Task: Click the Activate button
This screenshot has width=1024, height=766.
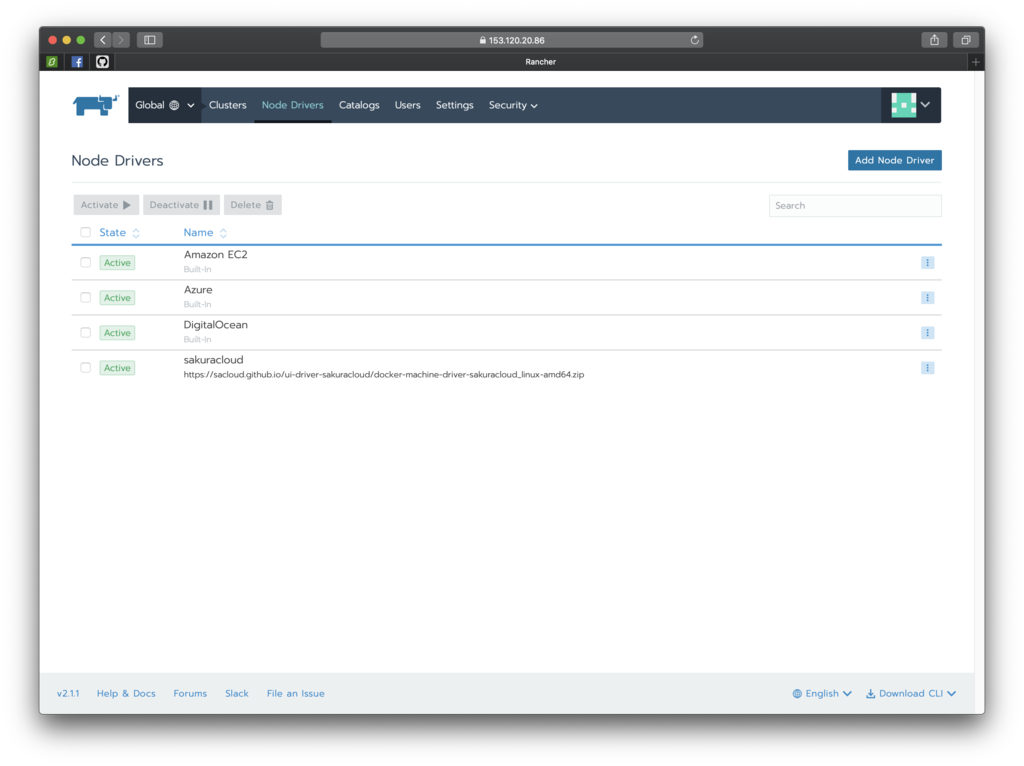Action: [x=106, y=205]
